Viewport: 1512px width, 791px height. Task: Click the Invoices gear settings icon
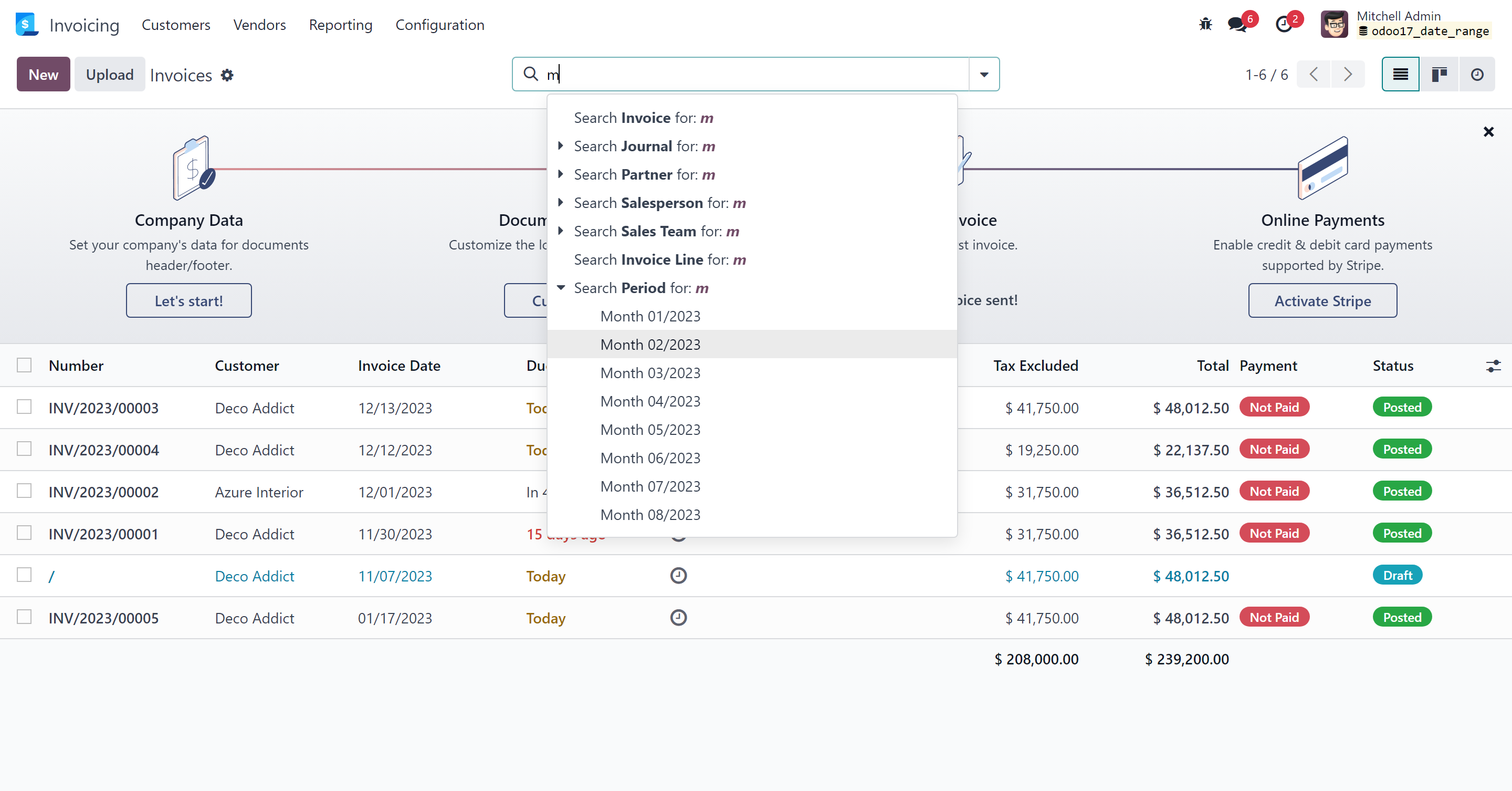227,75
